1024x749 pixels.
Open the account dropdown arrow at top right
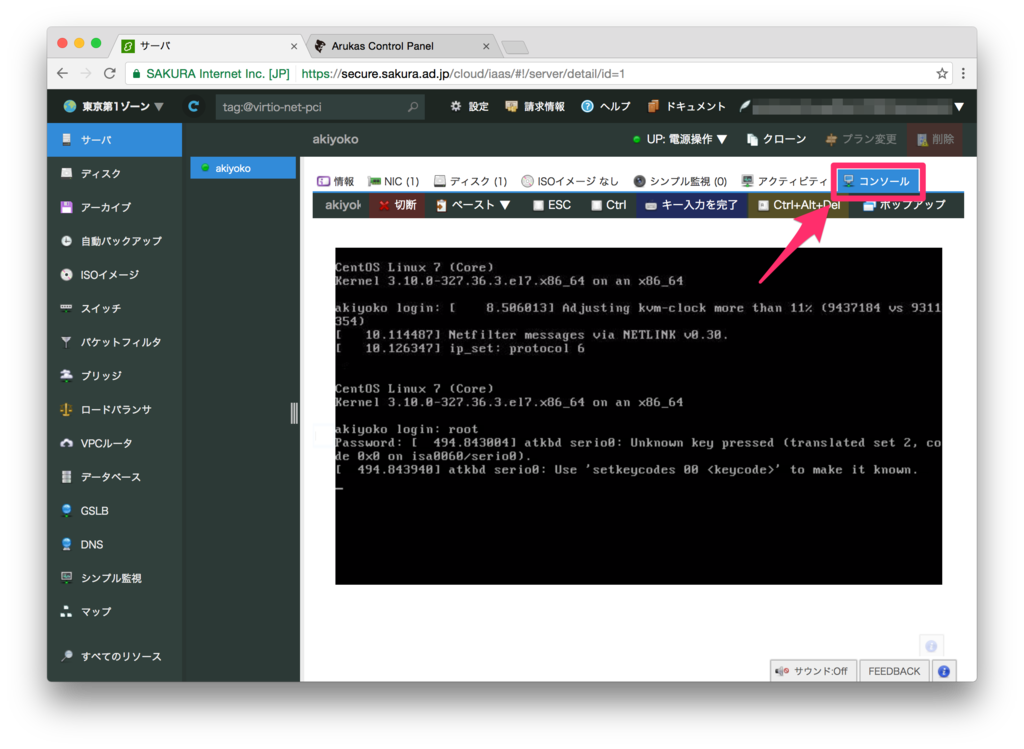coord(959,106)
